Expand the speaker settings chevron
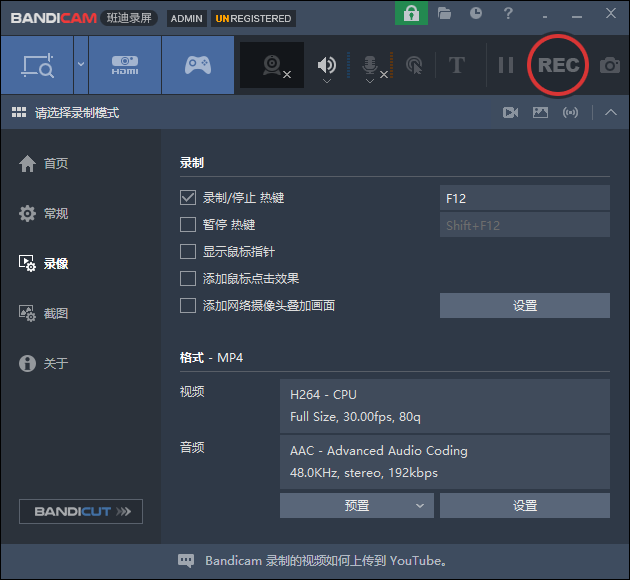 tap(327, 81)
